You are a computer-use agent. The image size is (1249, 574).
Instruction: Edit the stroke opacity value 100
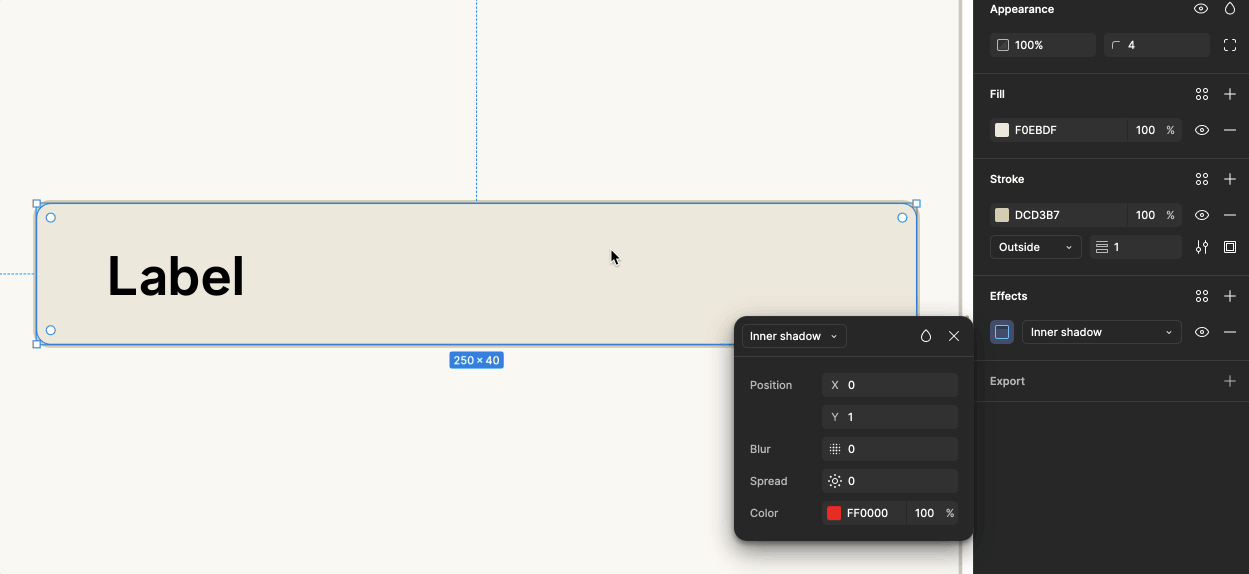[1145, 215]
